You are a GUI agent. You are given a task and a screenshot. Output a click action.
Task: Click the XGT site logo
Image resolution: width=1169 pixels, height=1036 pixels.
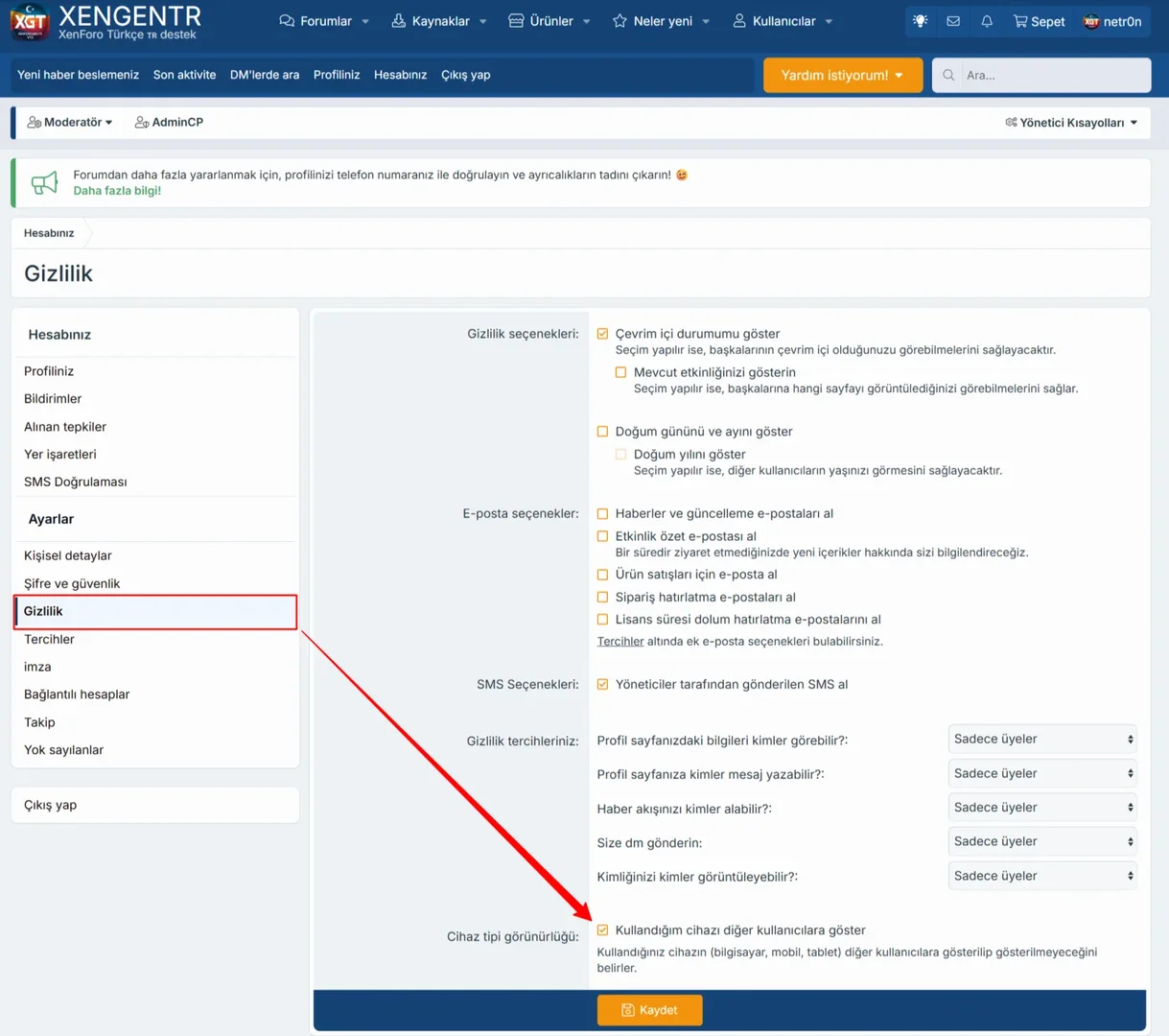point(31,22)
